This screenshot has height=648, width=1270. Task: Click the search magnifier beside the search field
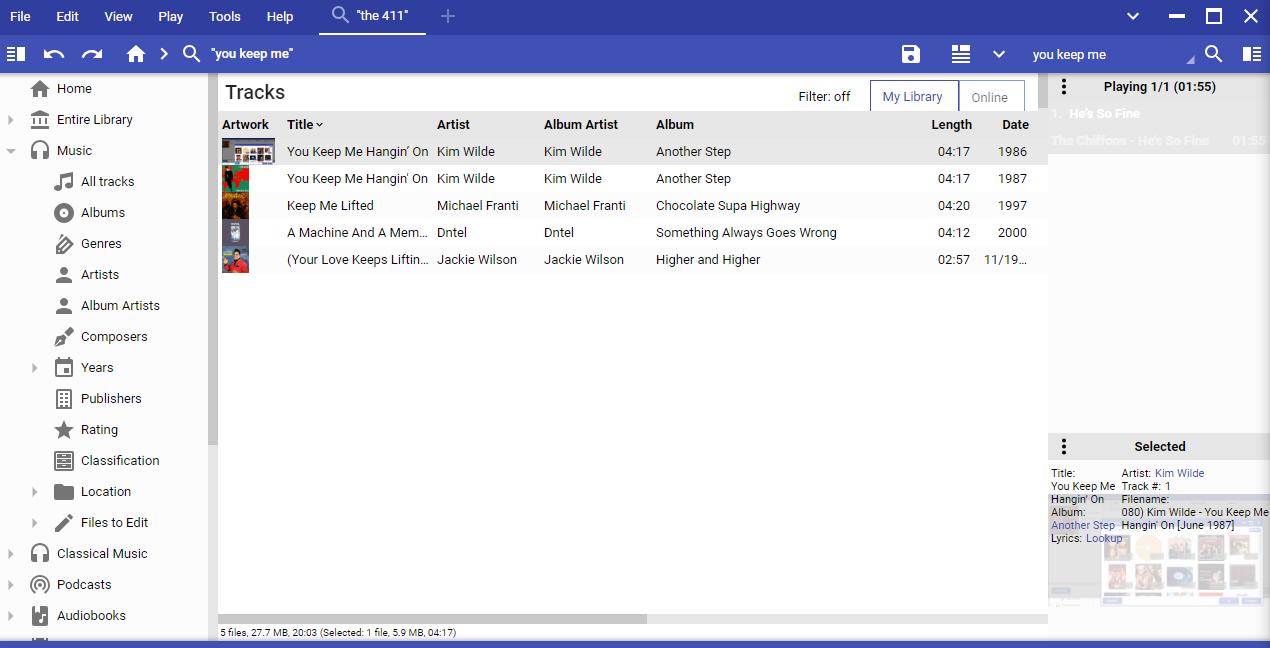(x=1213, y=54)
